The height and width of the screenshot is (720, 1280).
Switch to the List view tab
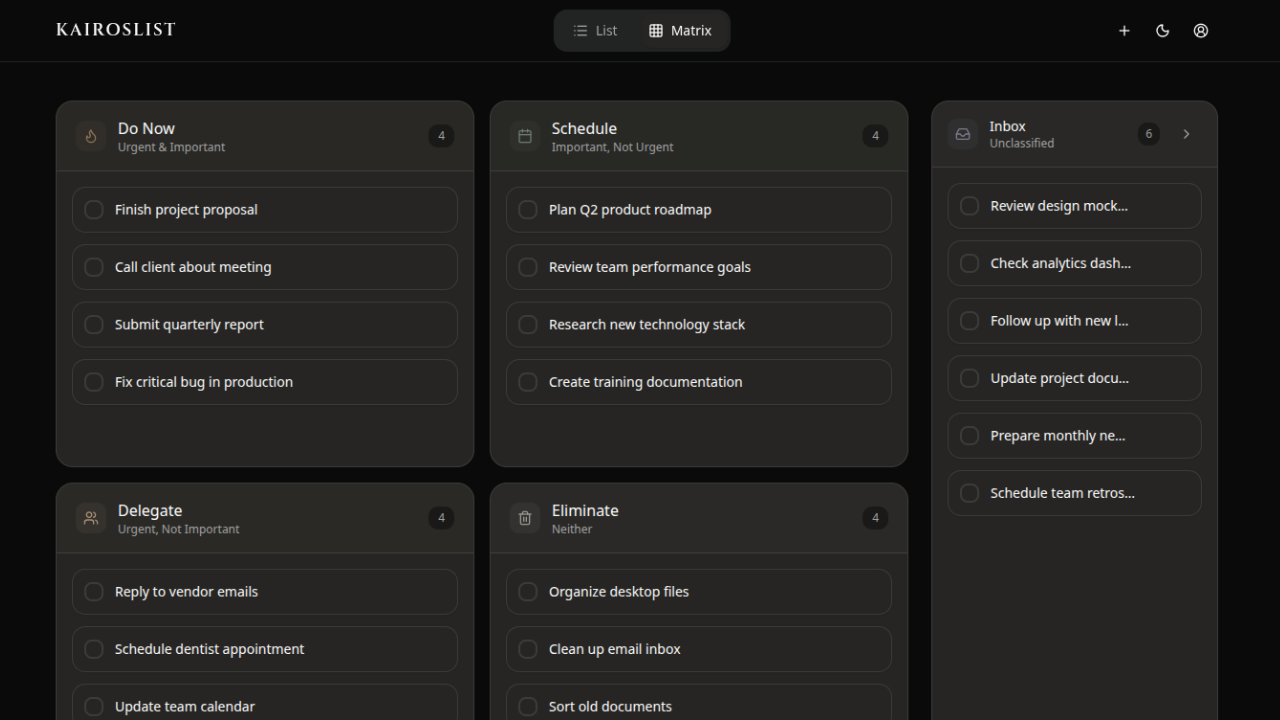[x=596, y=31]
